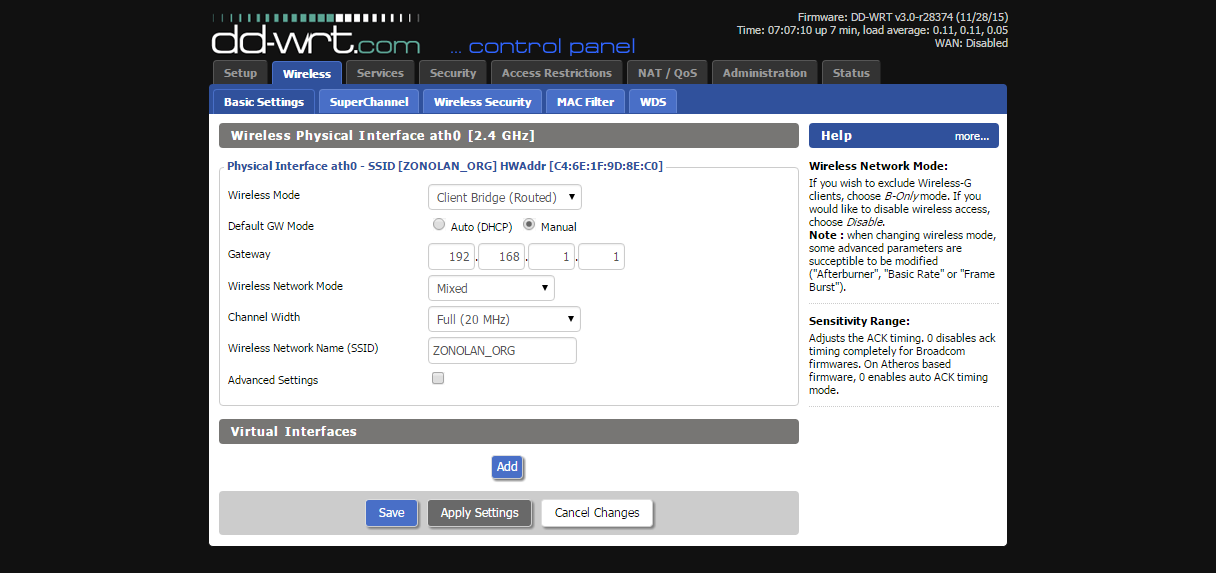Screen dimensions: 1216x573
Task: Click the dd-wrt.com logo
Action: [x=315, y=40]
